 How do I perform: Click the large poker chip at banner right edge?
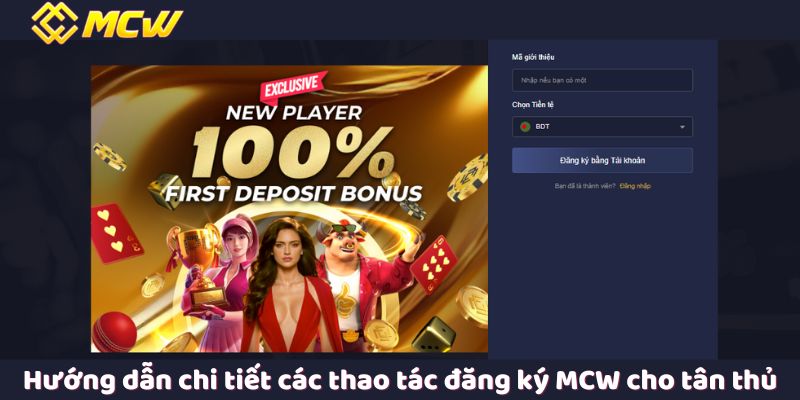click(x=468, y=178)
